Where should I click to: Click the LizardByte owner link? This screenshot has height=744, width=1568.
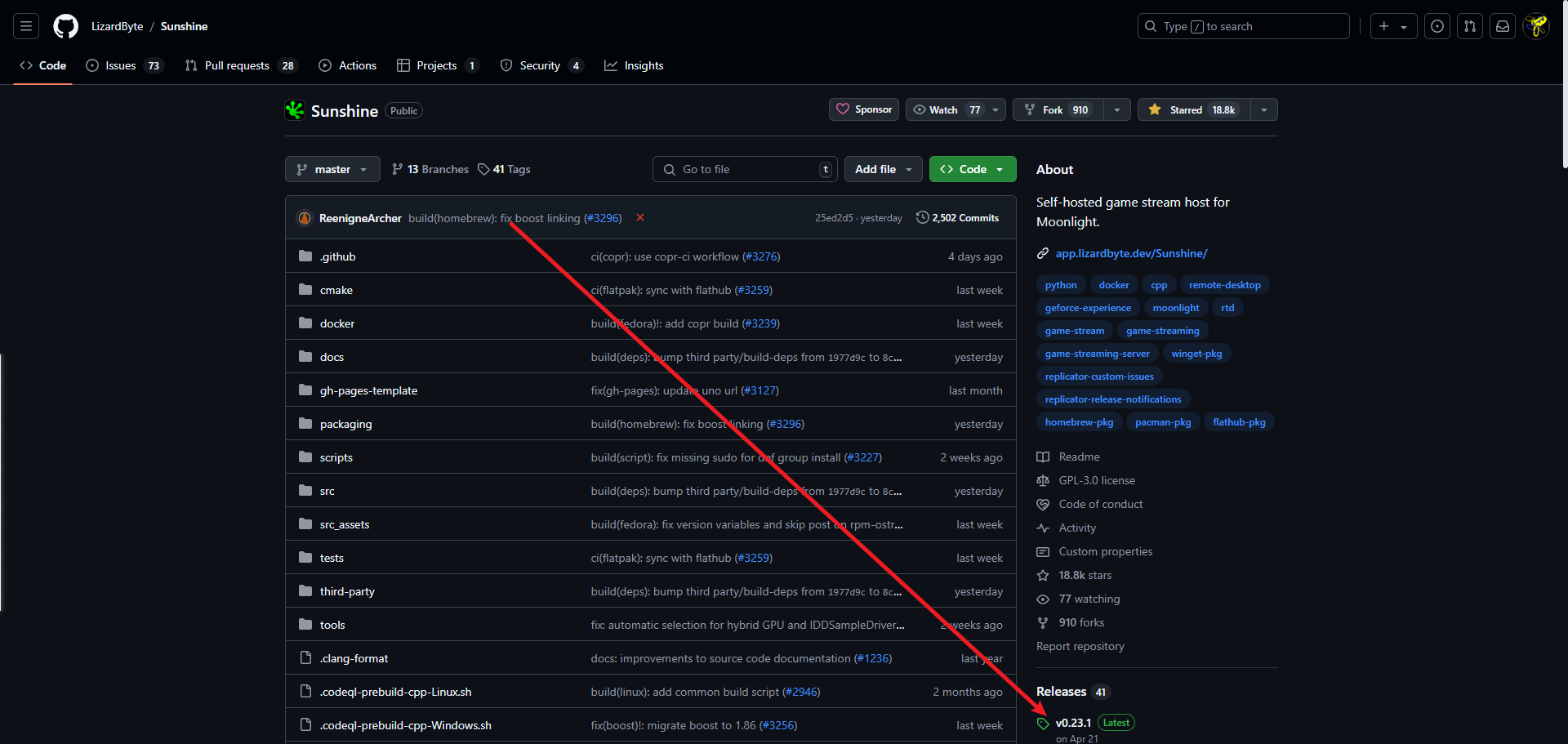(x=117, y=26)
